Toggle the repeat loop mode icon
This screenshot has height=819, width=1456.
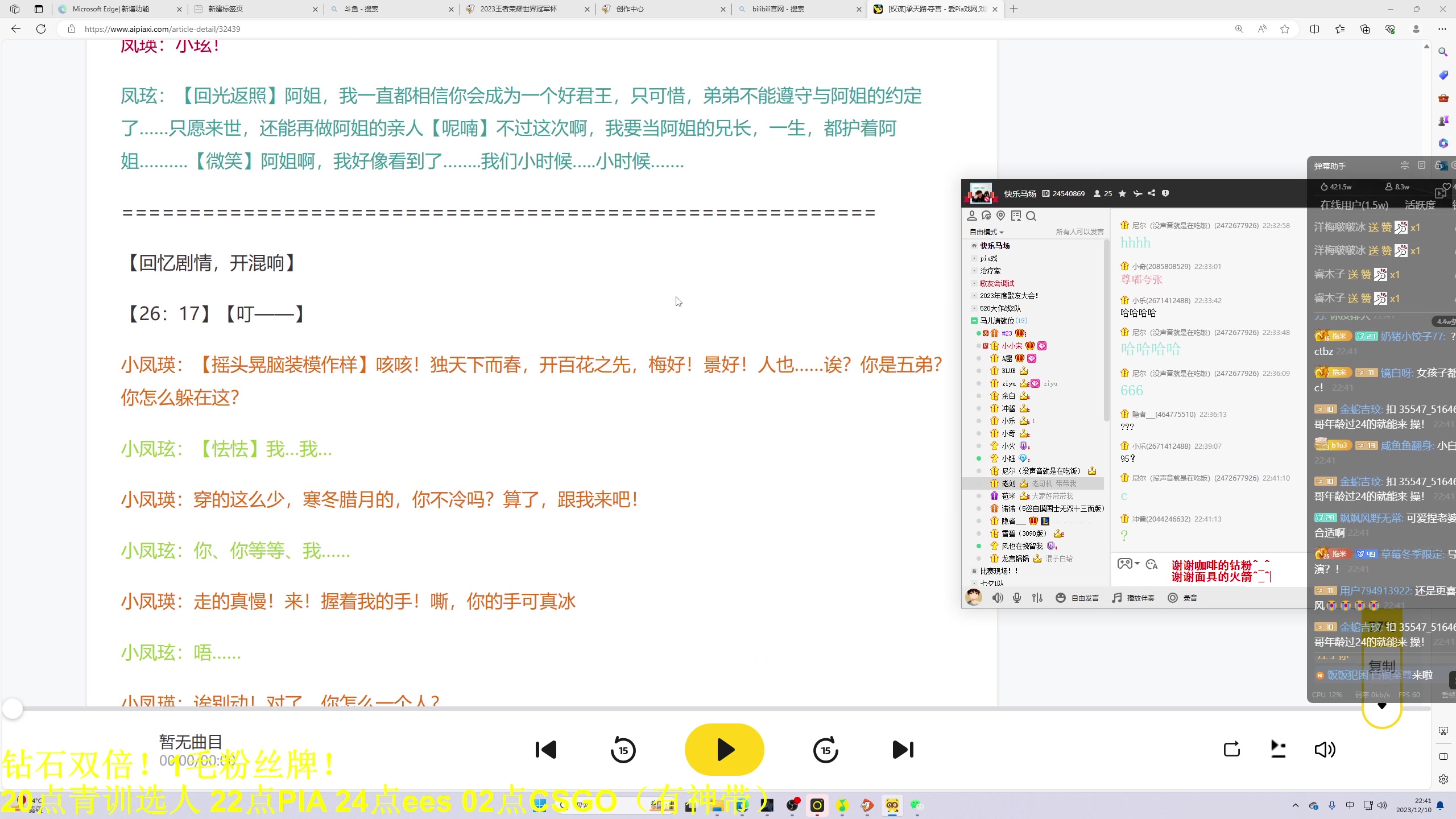point(1231,750)
